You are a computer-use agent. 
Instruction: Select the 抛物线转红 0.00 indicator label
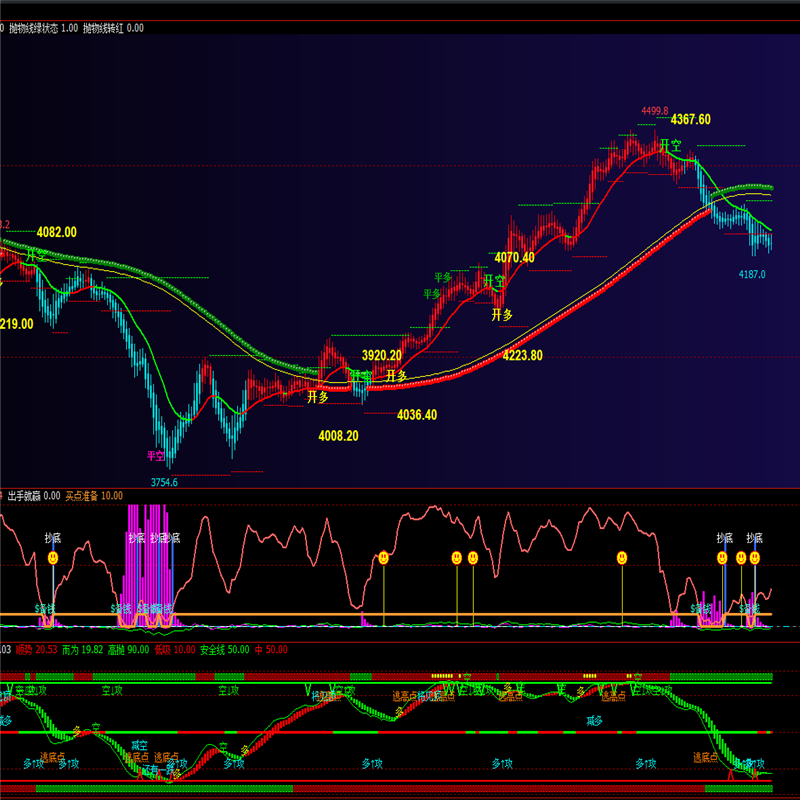[113, 28]
